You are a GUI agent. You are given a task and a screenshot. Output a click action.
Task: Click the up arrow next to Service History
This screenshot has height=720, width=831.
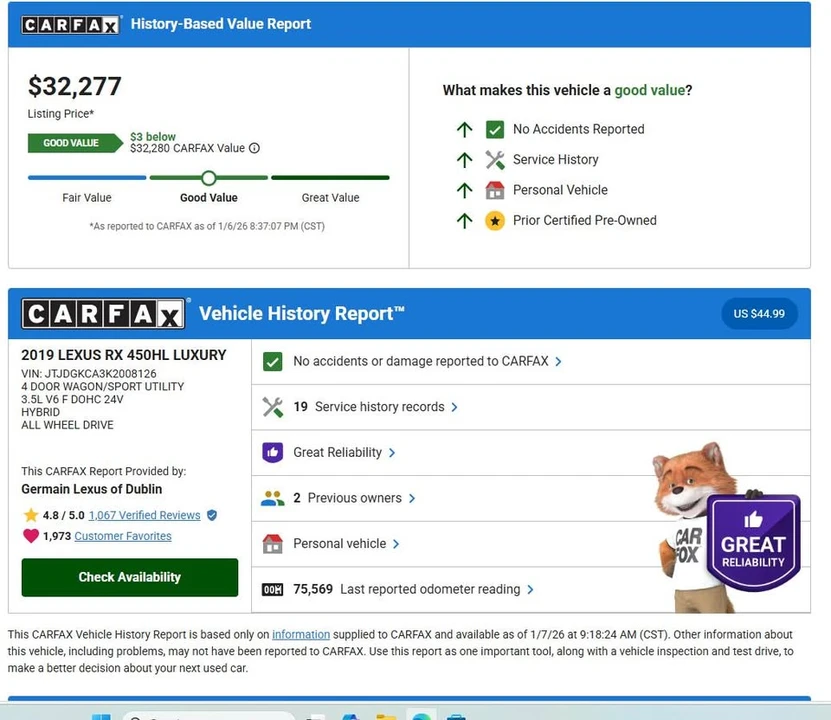coord(465,159)
